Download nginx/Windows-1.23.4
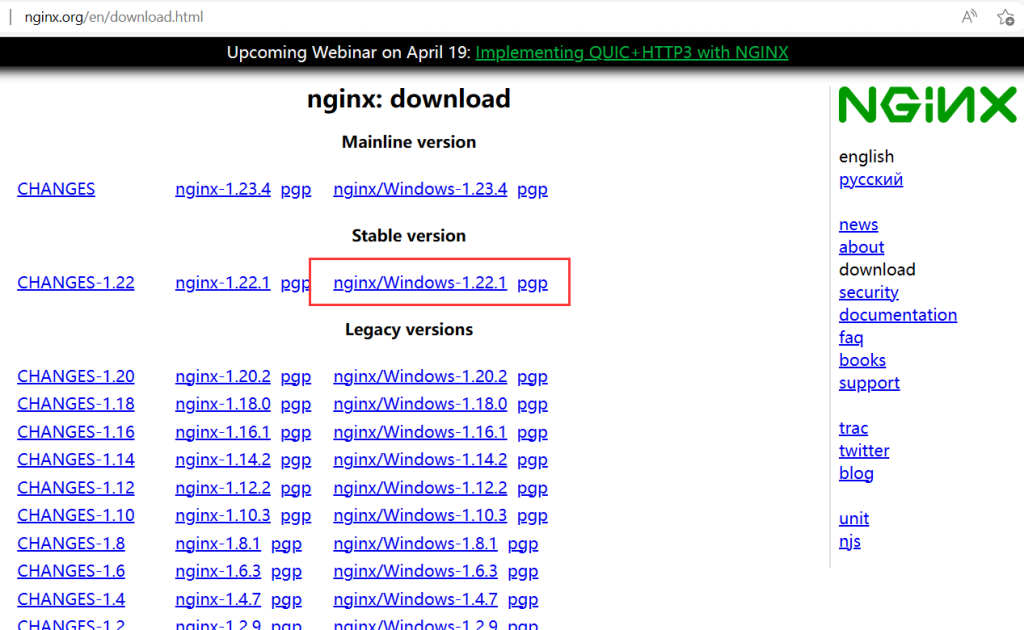The image size is (1024, 630). coord(420,189)
